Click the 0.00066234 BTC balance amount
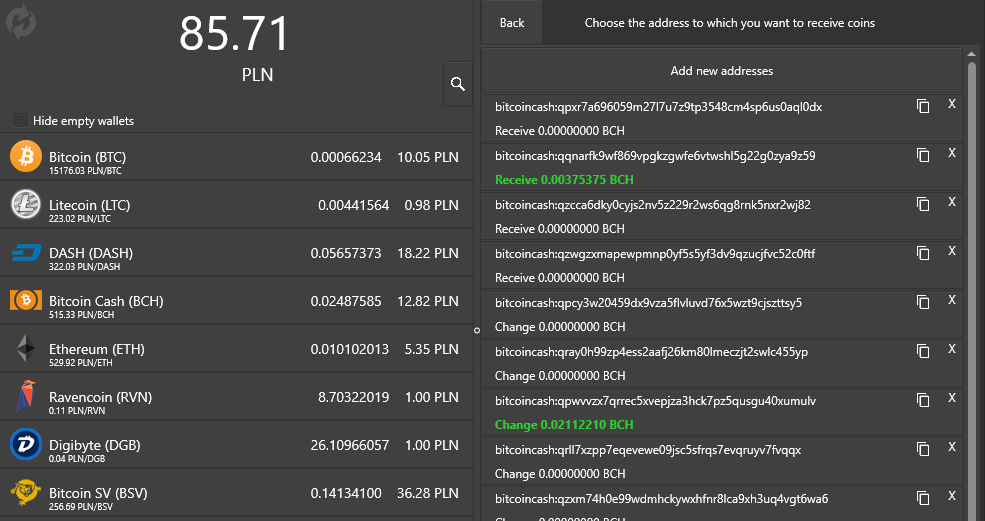 (346, 157)
